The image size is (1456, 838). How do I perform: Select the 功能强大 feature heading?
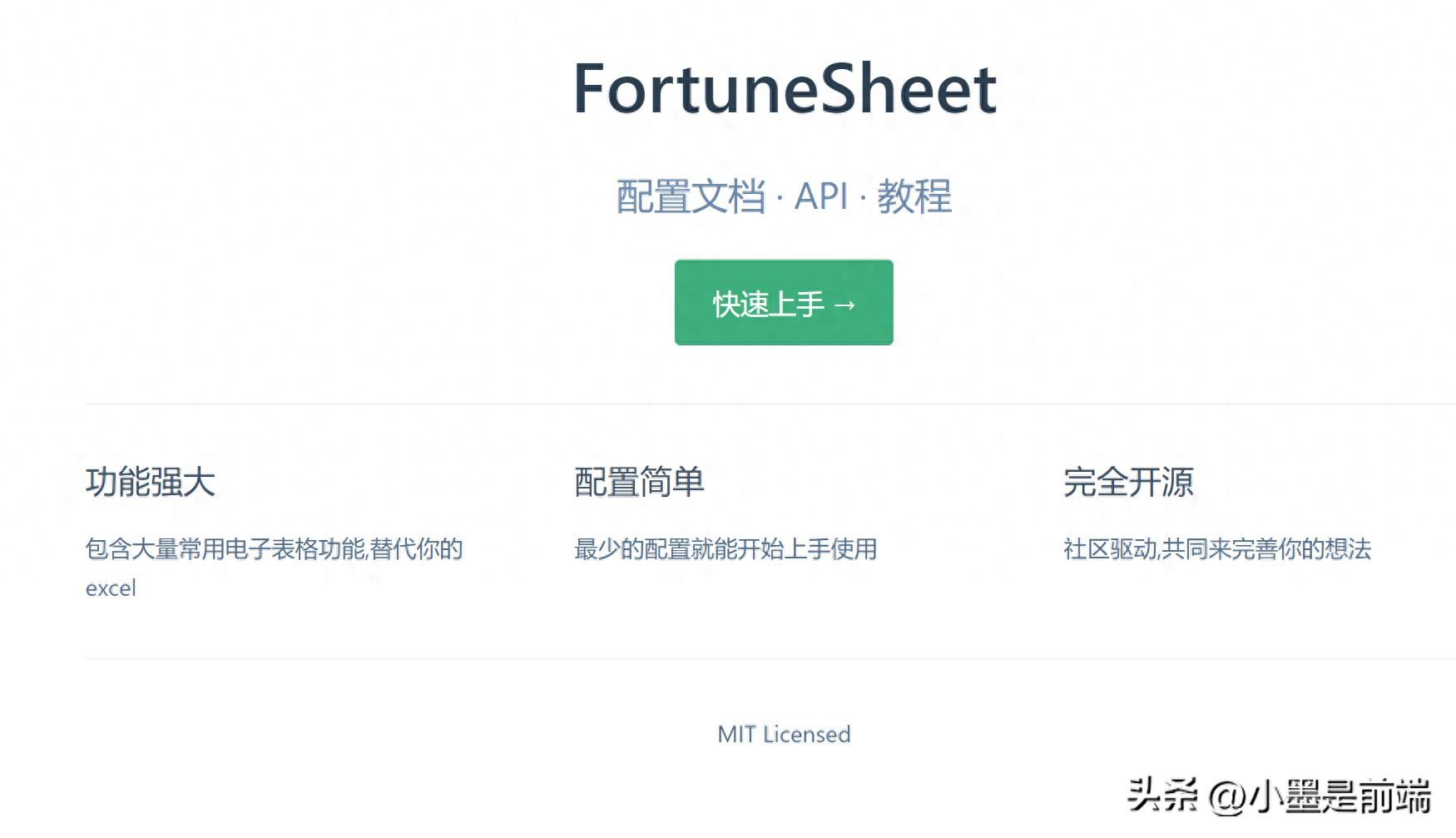click(x=151, y=482)
